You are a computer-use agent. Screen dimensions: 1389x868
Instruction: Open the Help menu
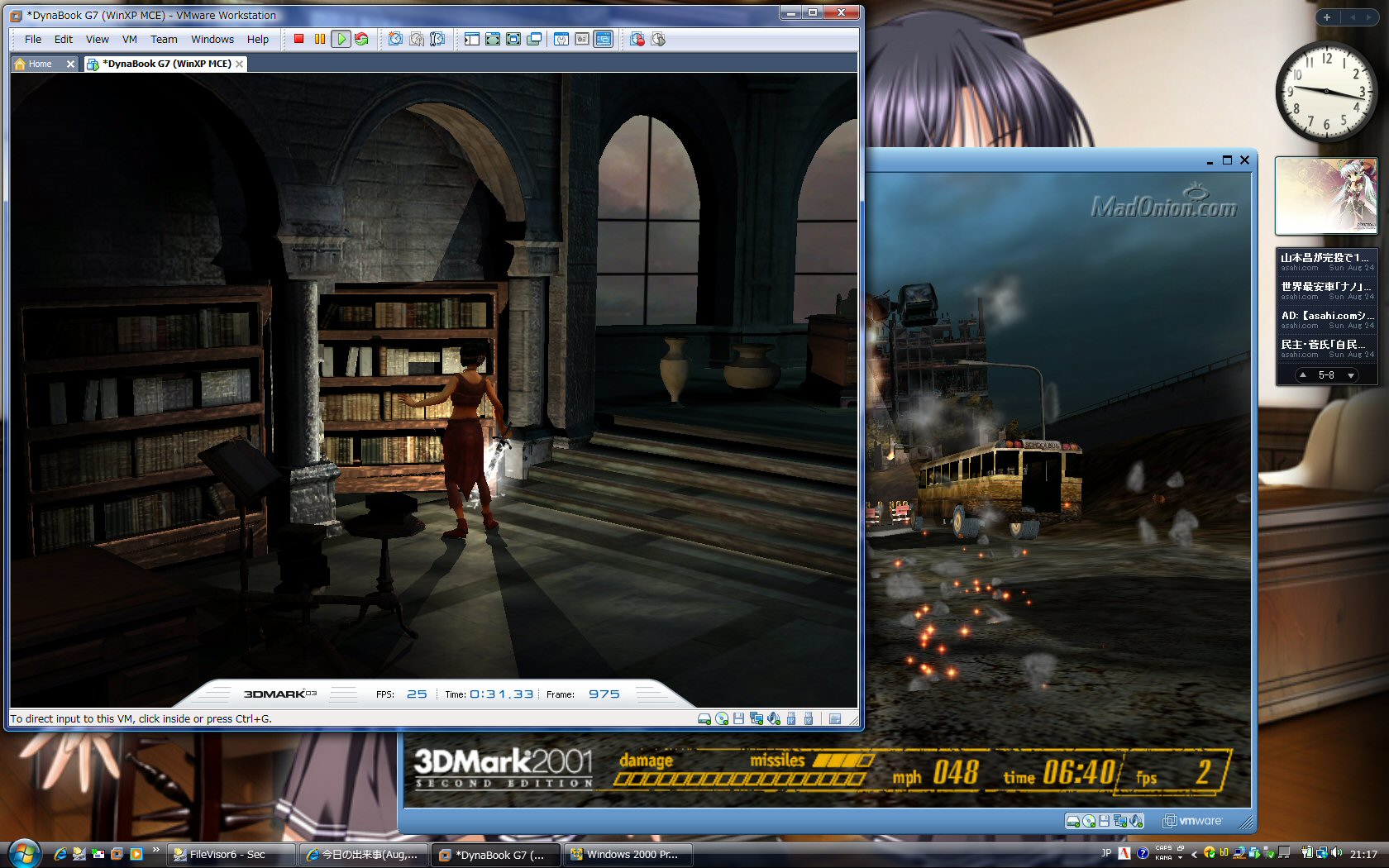tap(258, 39)
